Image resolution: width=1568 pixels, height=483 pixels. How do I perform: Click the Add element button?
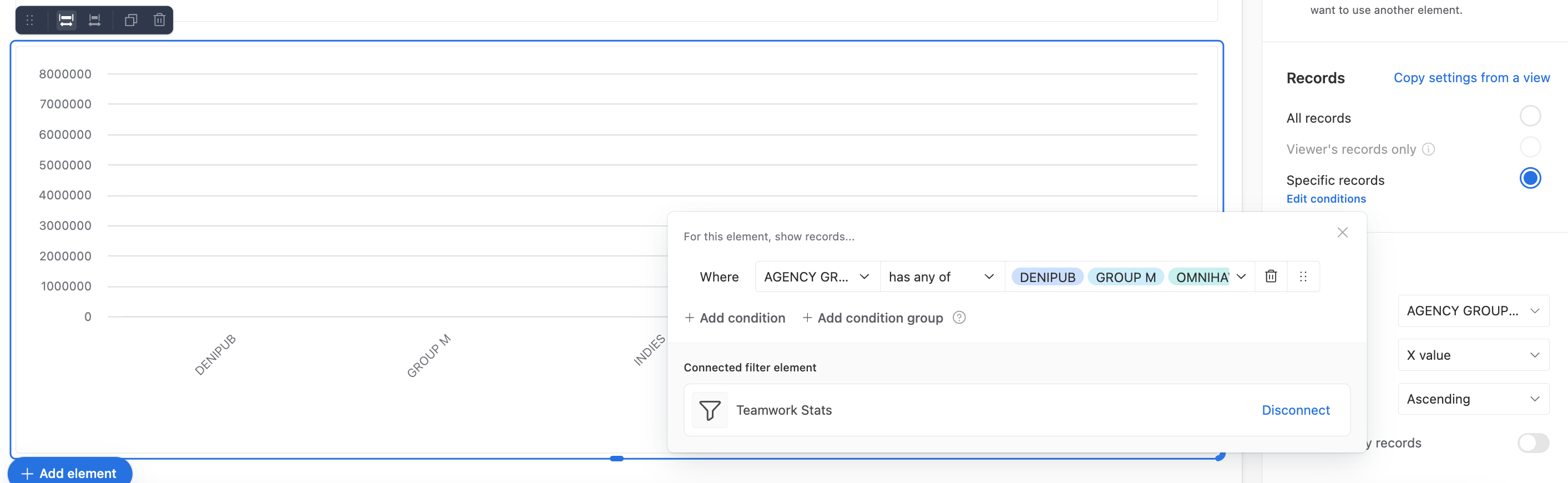point(69,472)
